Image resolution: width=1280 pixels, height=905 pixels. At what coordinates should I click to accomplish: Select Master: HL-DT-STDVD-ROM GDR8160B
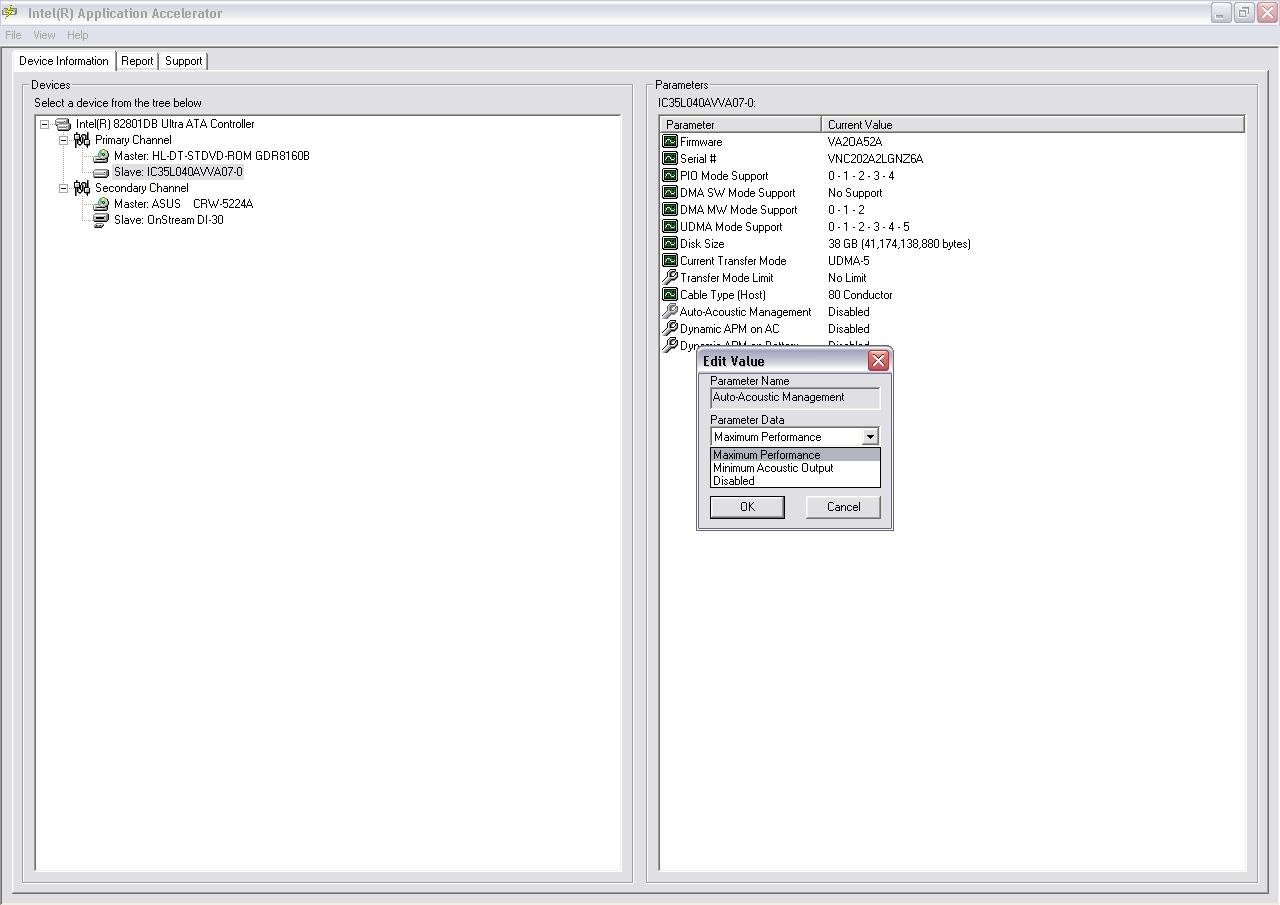[x=212, y=156]
